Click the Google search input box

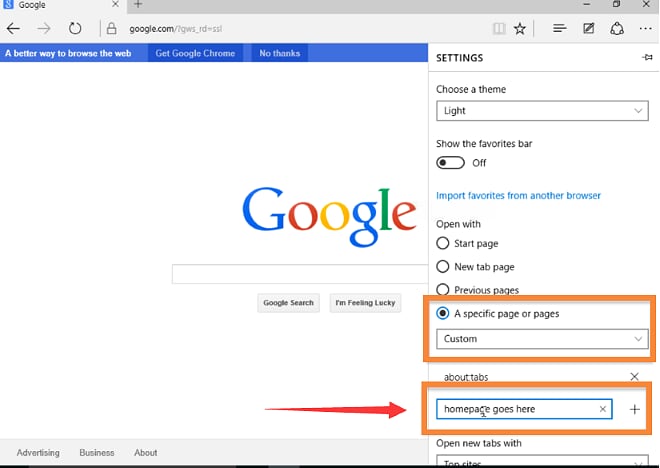300,274
